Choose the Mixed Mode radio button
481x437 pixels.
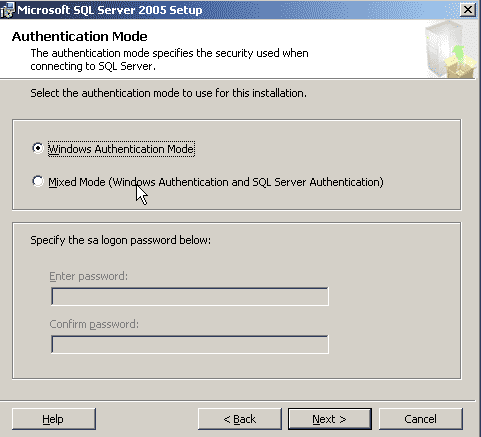point(38,181)
